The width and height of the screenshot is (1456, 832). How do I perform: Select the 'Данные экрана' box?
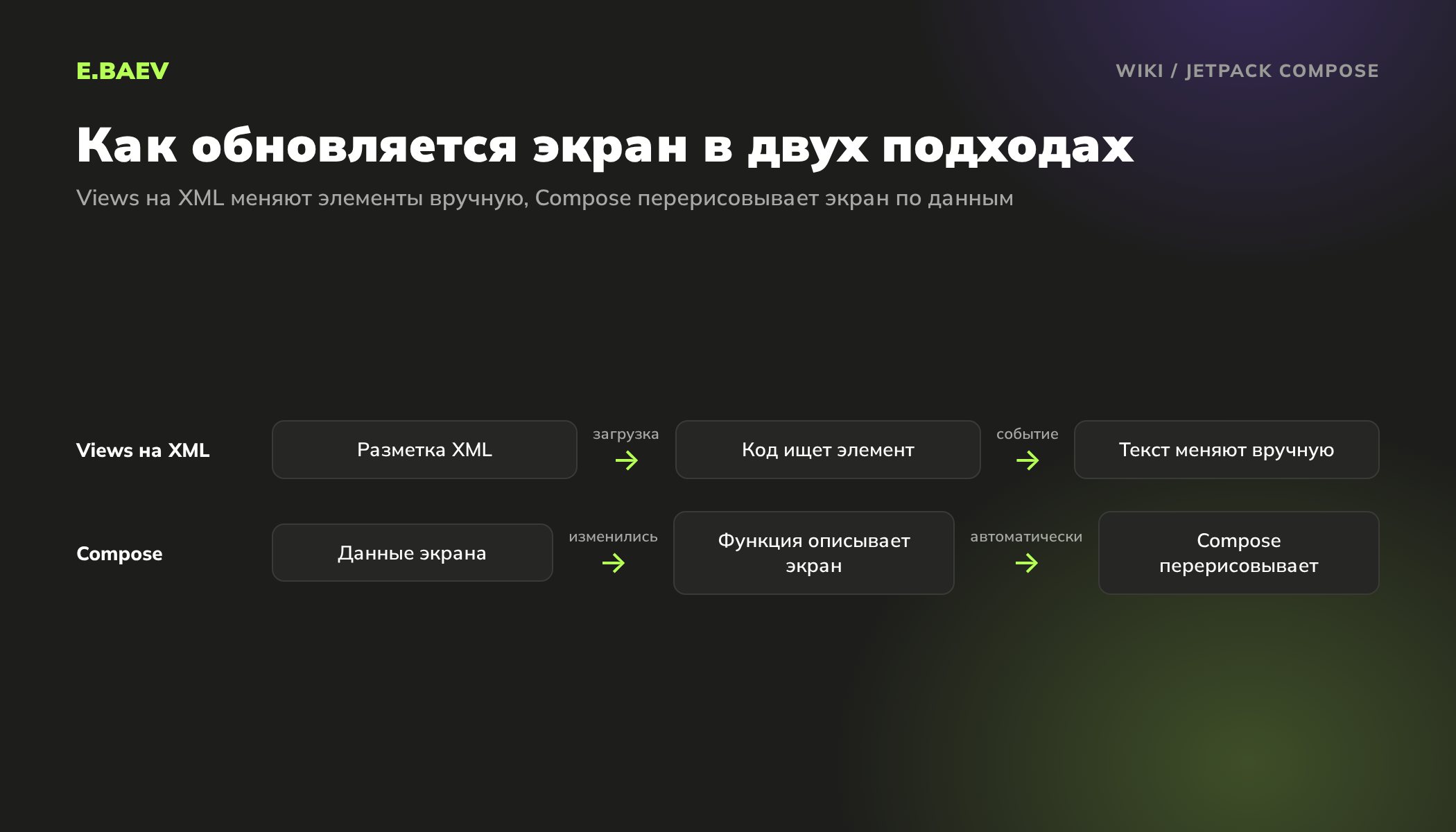click(x=413, y=553)
